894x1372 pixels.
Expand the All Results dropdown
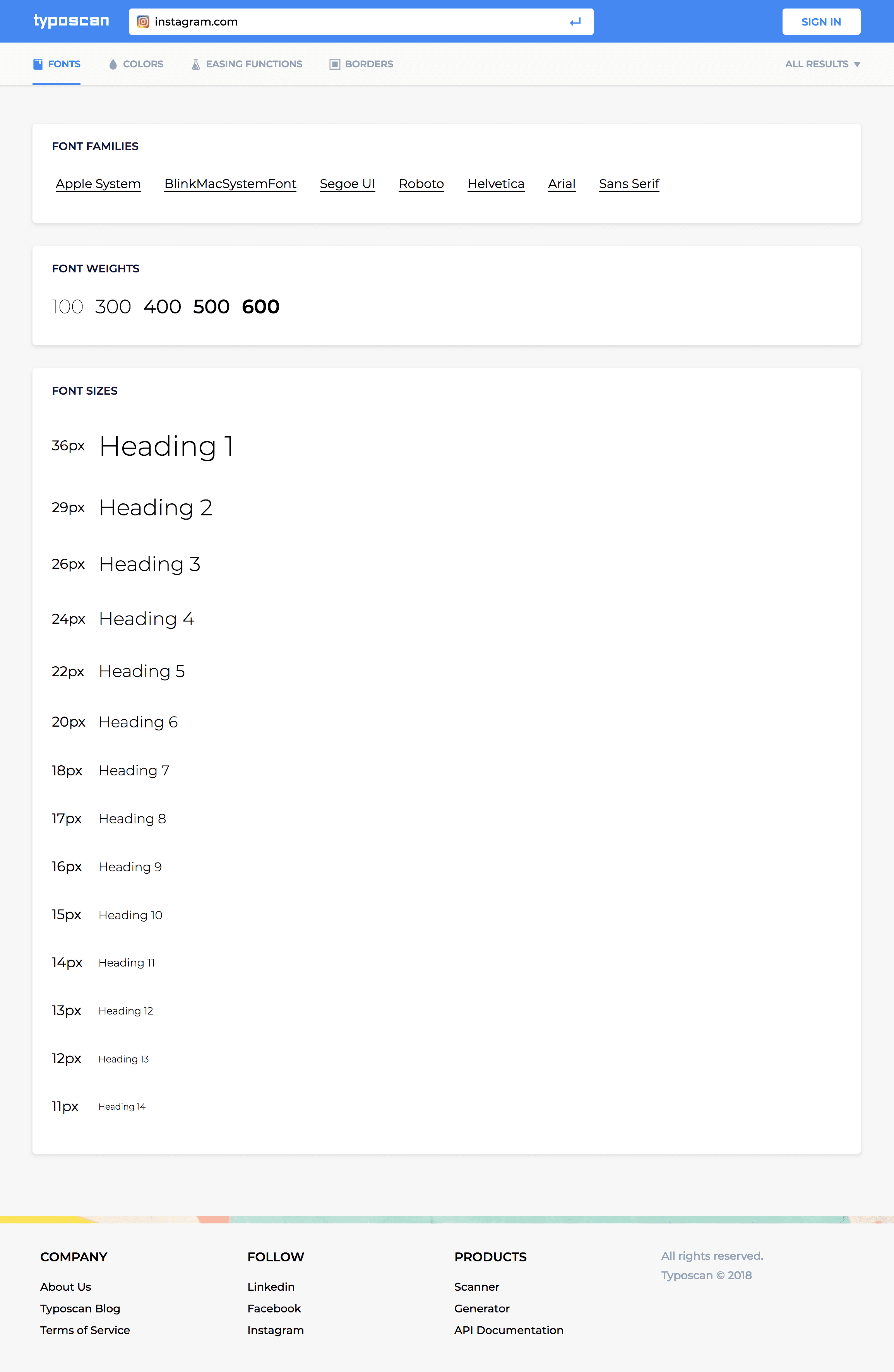coord(822,64)
